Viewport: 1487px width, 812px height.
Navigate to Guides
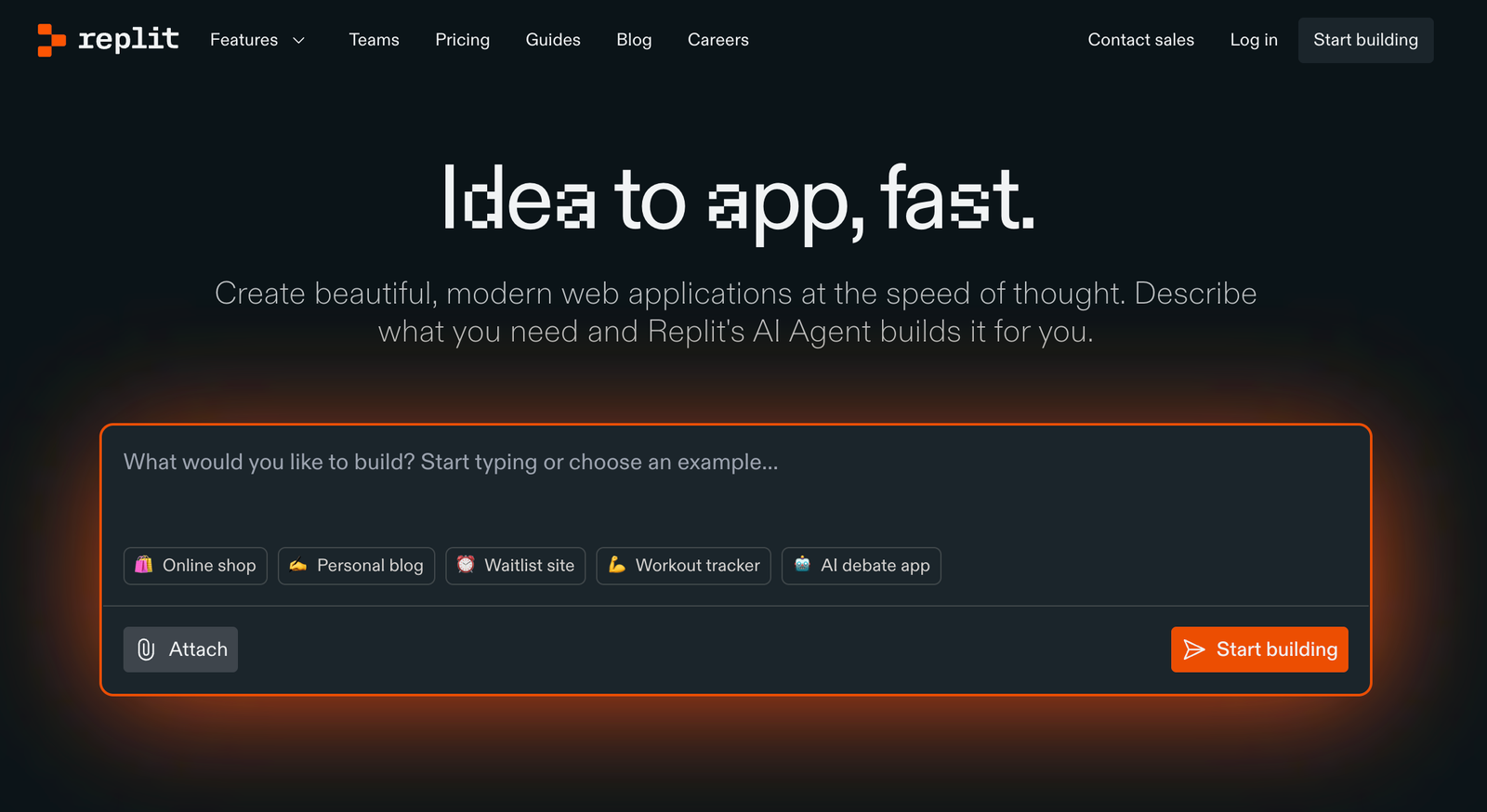tap(553, 40)
